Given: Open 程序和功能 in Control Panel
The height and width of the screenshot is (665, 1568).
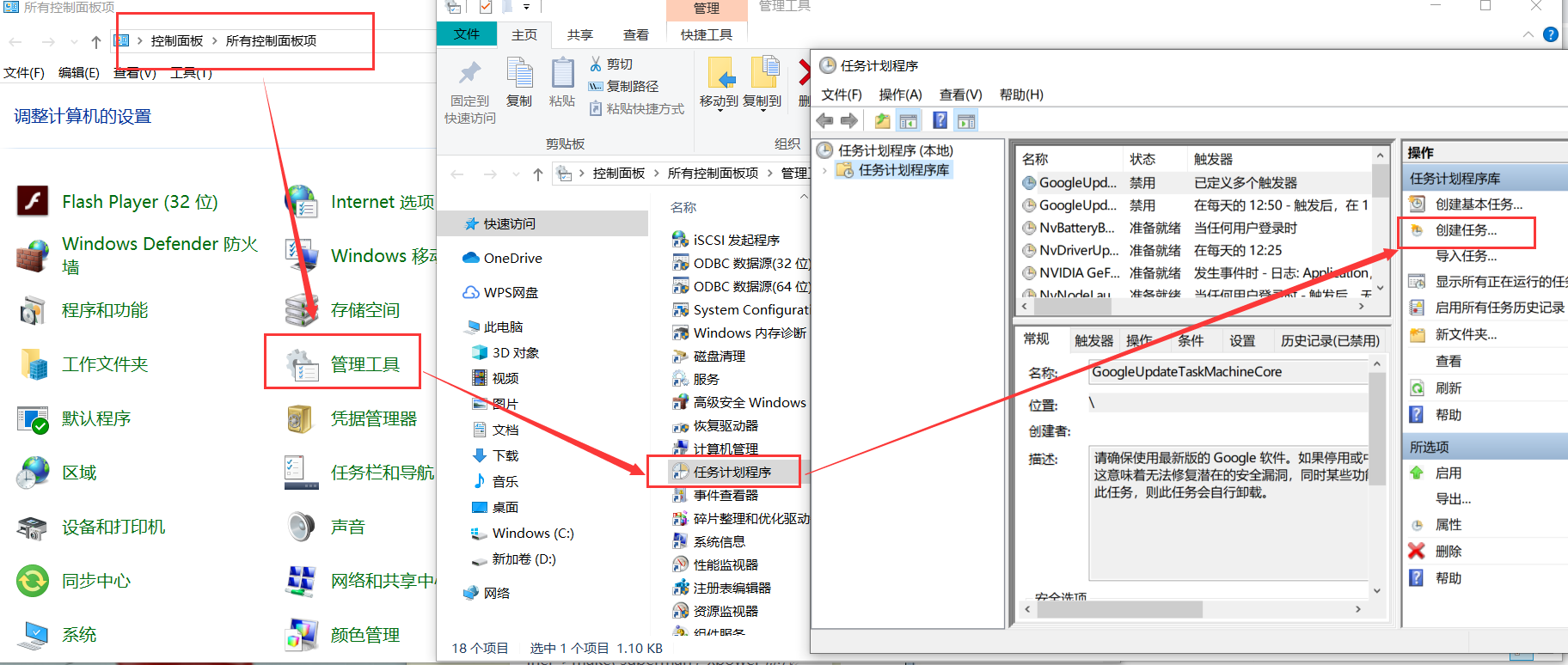Looking at the screenshot, I should point(83,310).
